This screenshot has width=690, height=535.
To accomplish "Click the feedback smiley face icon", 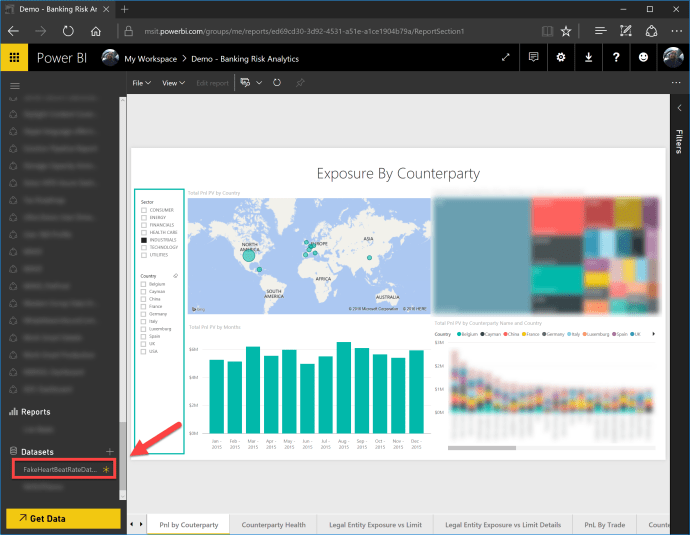I will (643, 57).
